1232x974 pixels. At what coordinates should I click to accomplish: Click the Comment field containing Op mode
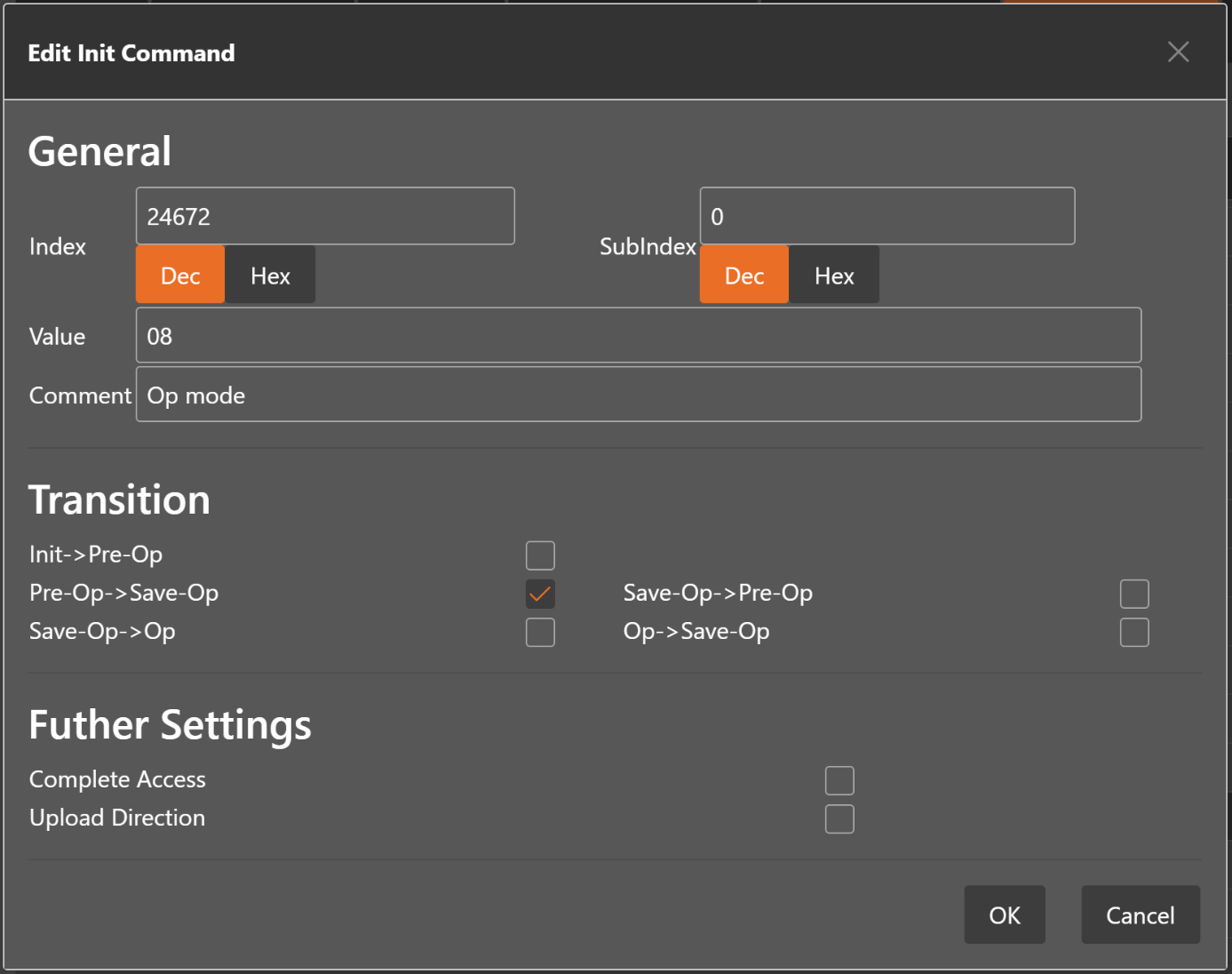click(638, 395)
